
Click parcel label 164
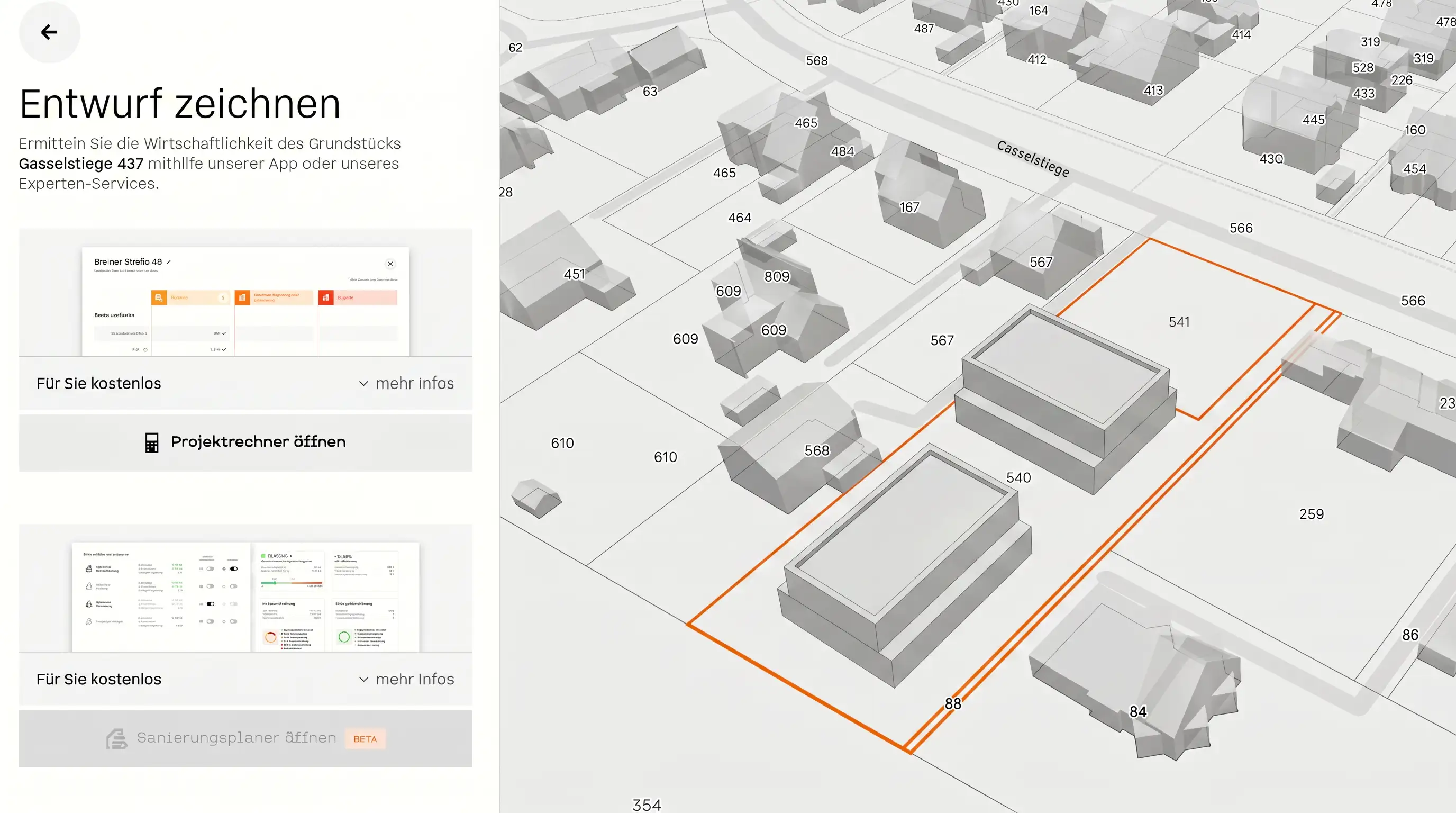[1039, 11]
